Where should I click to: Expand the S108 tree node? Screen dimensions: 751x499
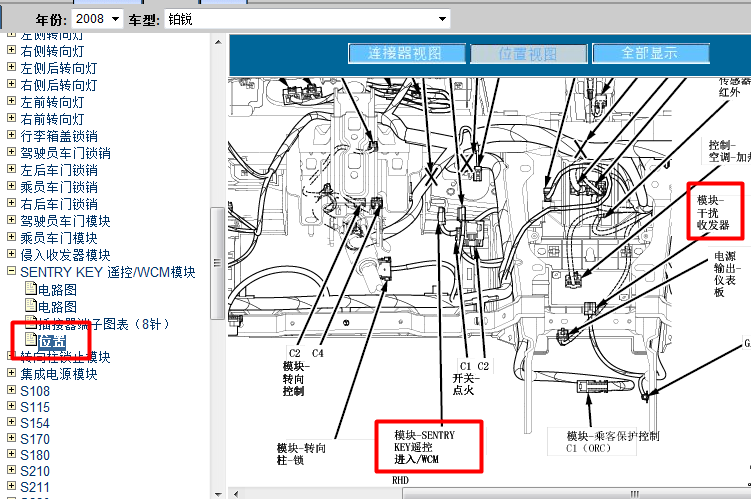tap(11, 390)
